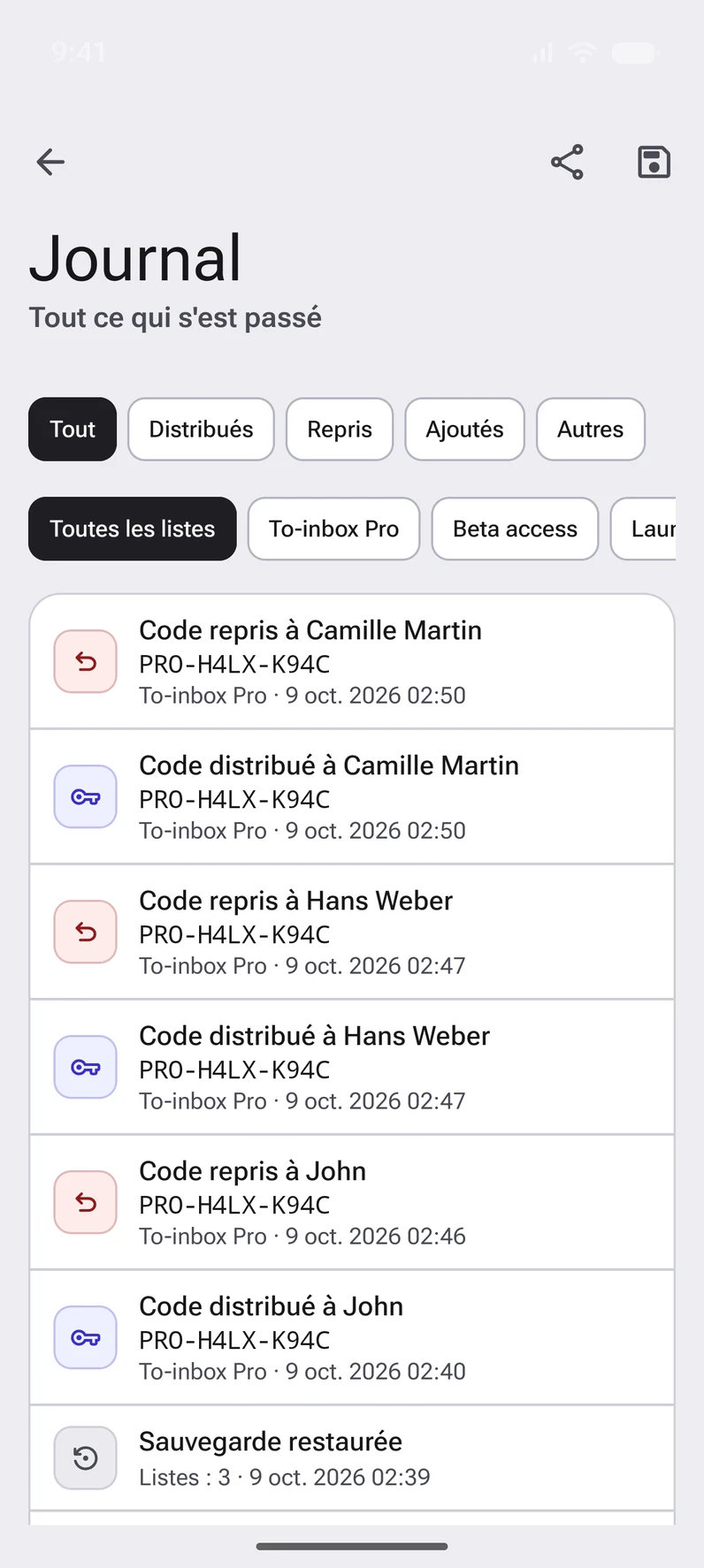
Task: Tap undo icon next to Hans Weber reprise
Action: [x=86, y=932]
